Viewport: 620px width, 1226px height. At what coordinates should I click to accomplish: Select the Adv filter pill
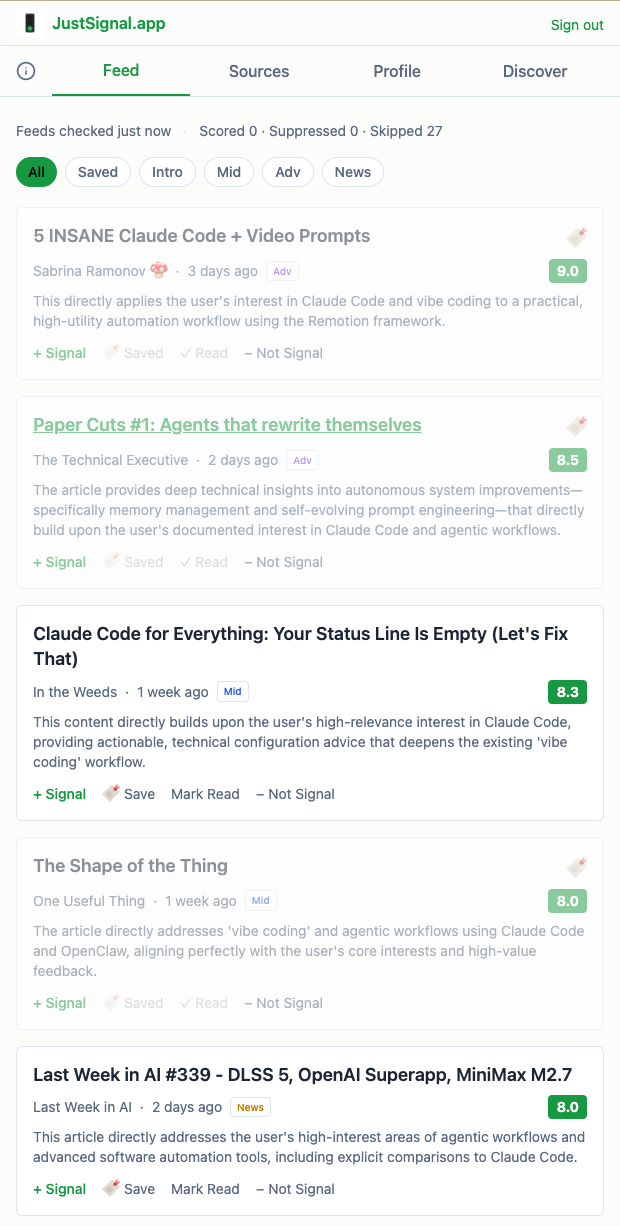287,172
